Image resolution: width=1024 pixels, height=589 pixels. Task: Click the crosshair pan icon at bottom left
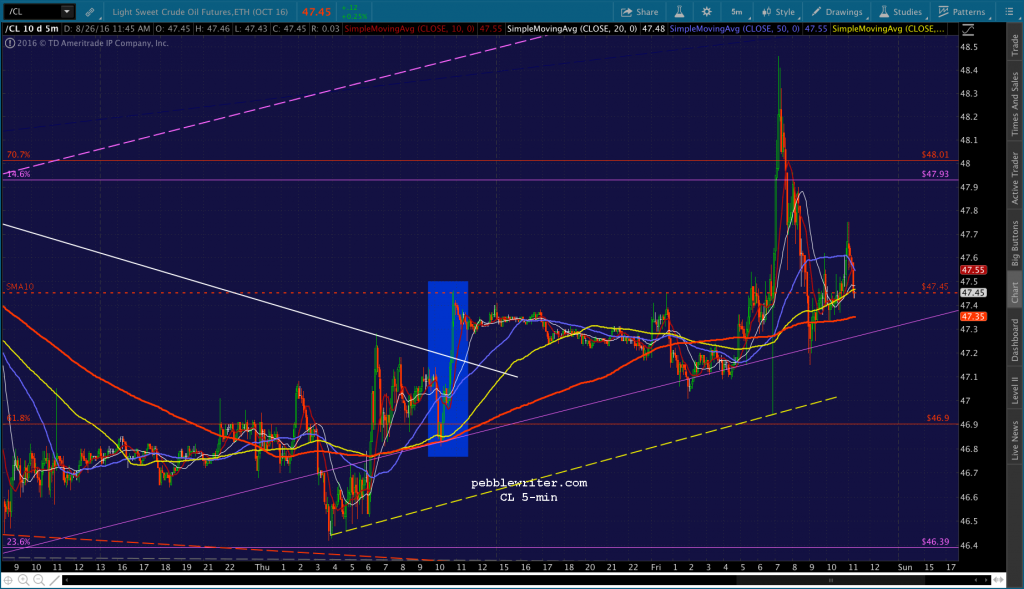pos(8,580)
